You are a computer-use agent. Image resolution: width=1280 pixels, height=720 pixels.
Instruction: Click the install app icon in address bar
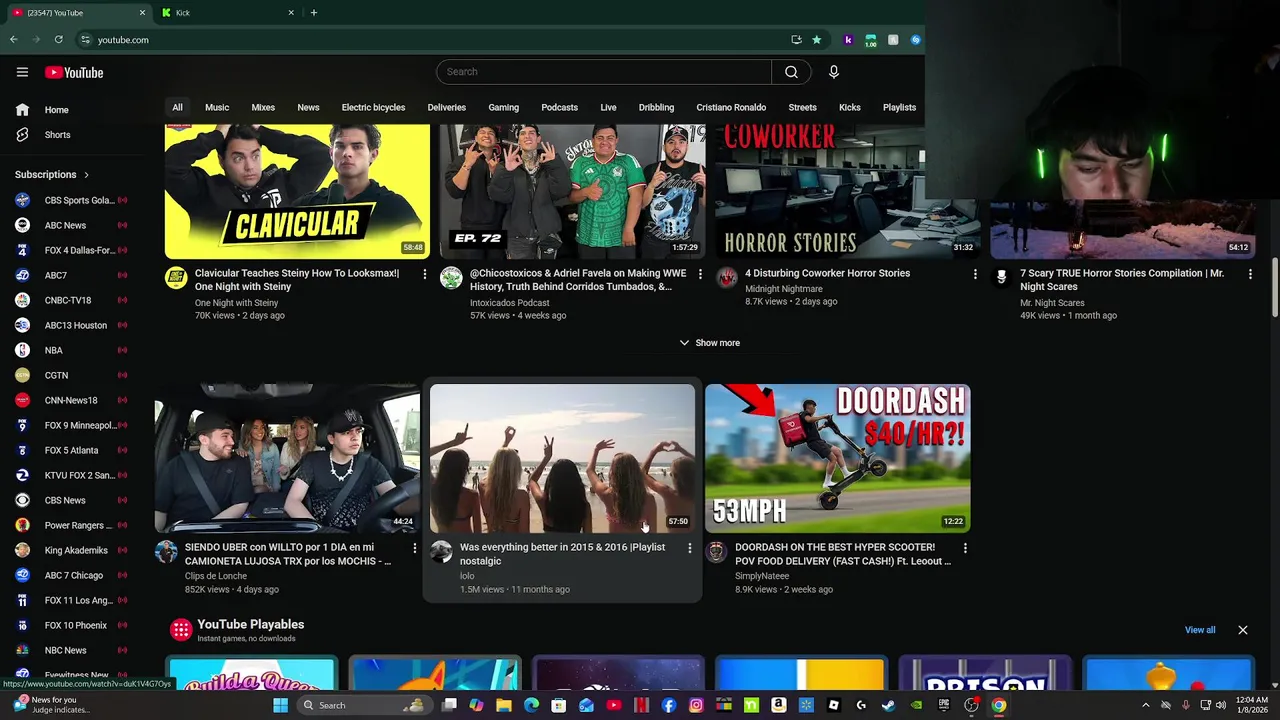[796, 40]
